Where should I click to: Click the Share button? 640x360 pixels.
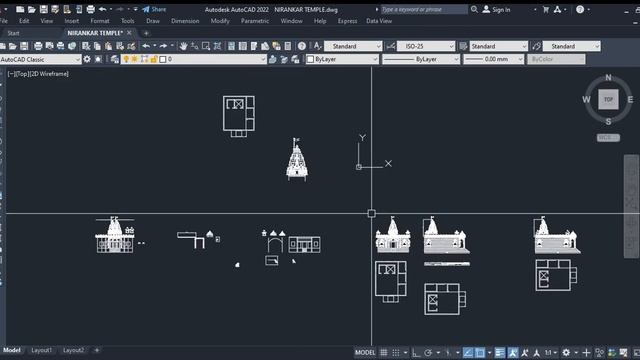154,9
